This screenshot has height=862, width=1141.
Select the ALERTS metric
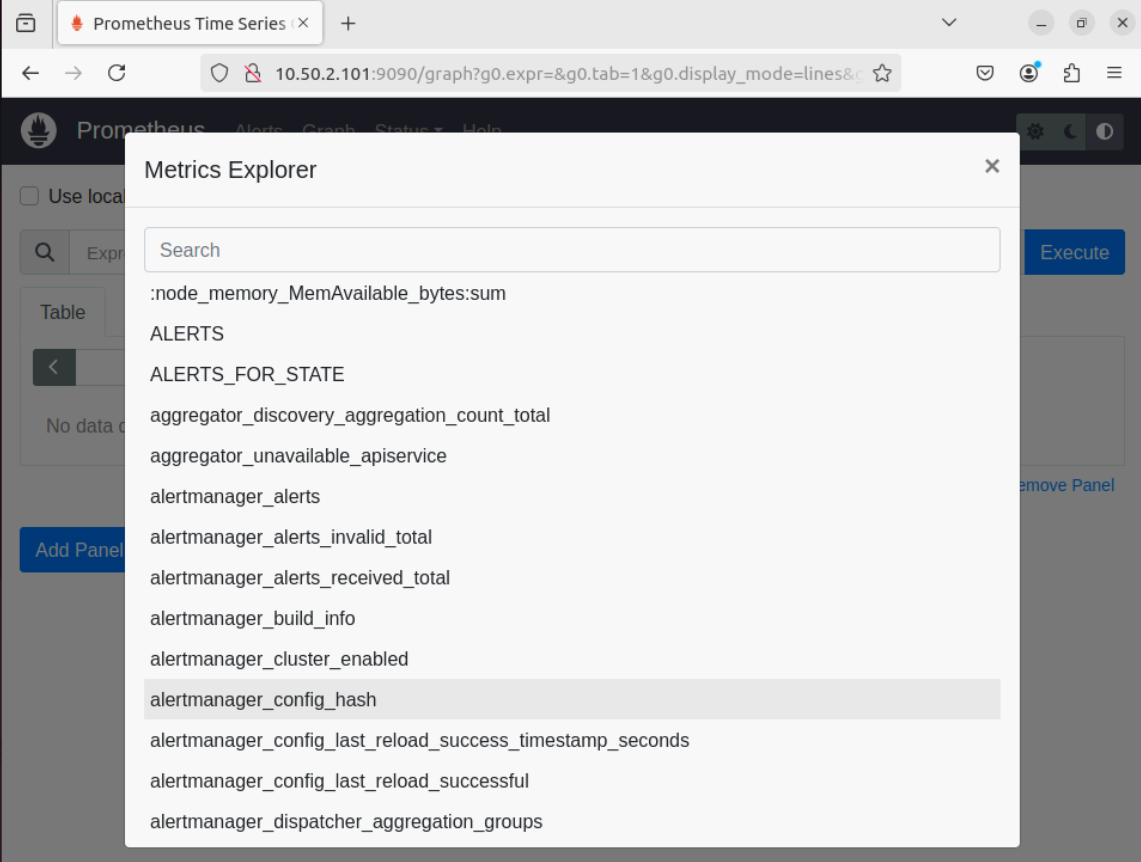[572, 334]
